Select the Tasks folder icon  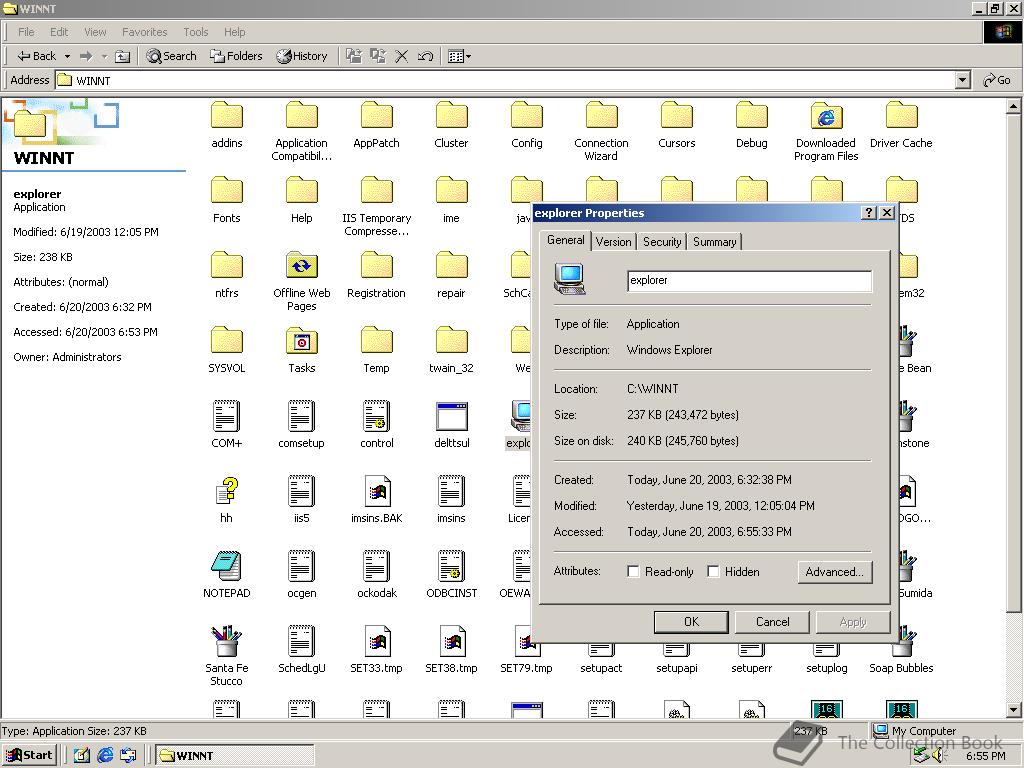[x=302, y=341]
